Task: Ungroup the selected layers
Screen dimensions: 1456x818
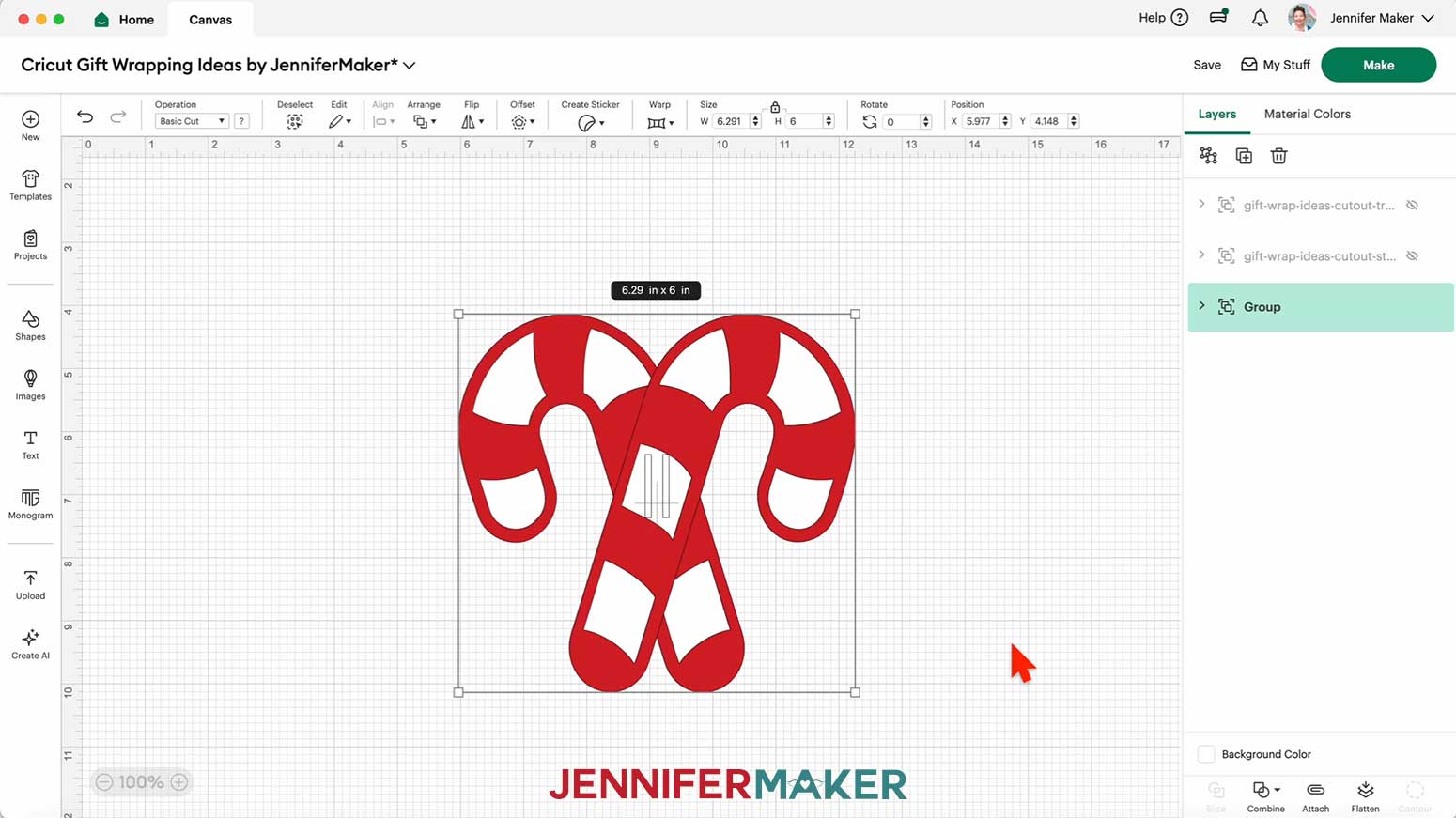Action: 1208,156
